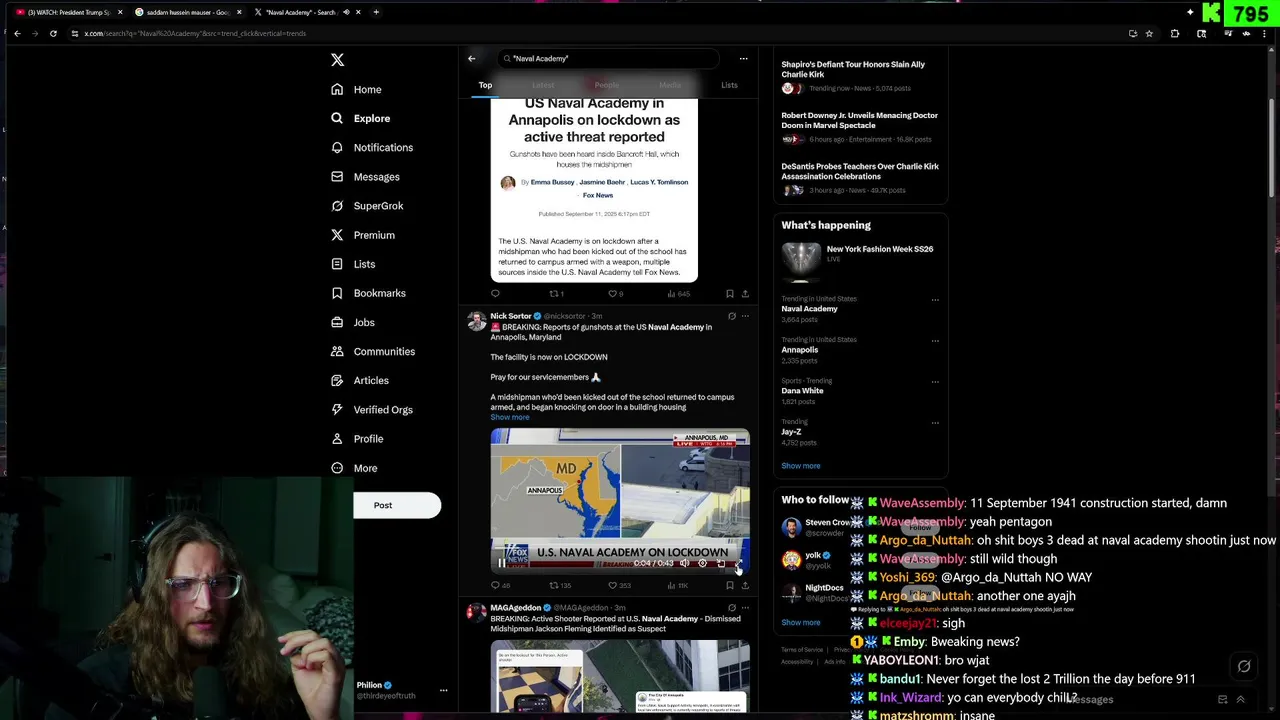The image size is (1280, 720).
Task: Click the Profile person icon
Action: click(x=337, y=438)
